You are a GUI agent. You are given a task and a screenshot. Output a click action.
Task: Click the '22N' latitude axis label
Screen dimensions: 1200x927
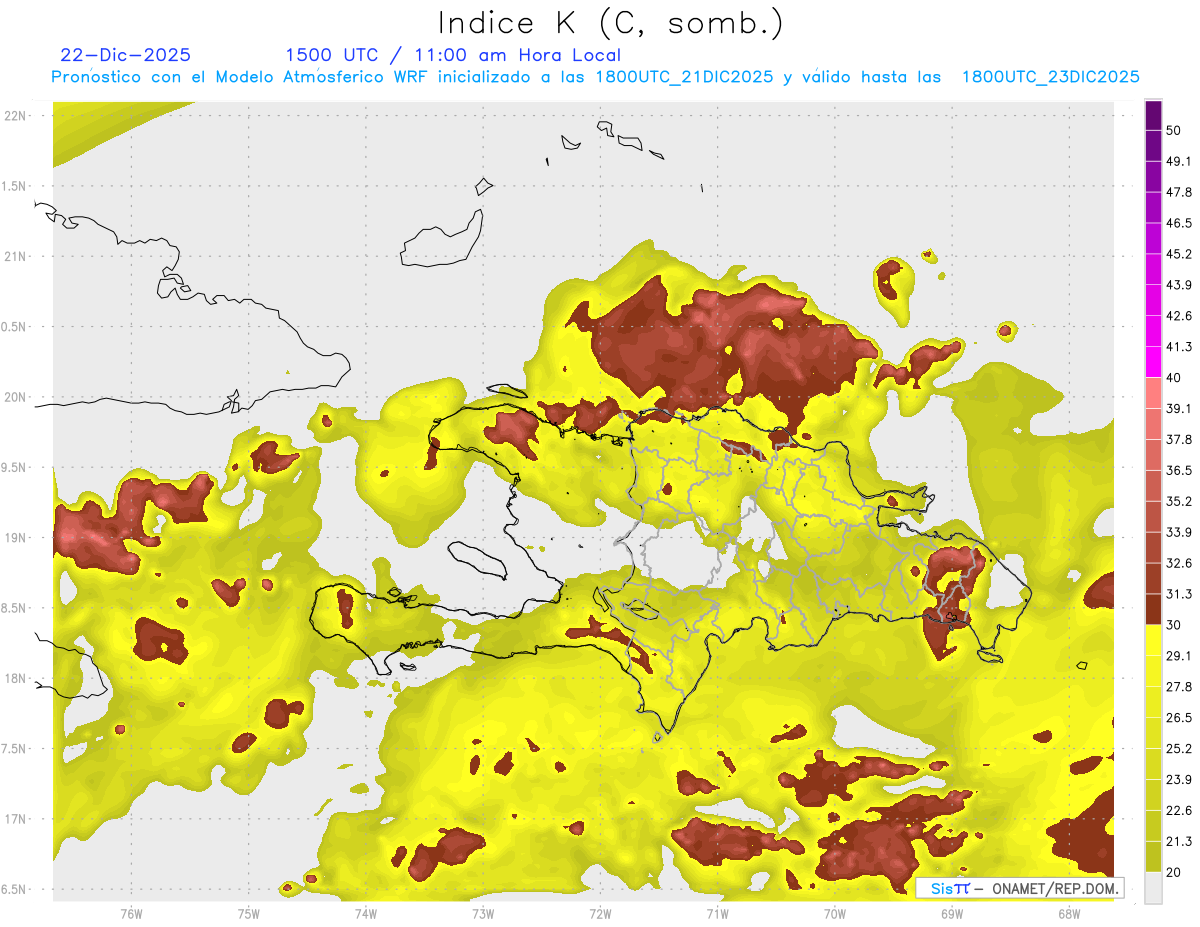14,115
